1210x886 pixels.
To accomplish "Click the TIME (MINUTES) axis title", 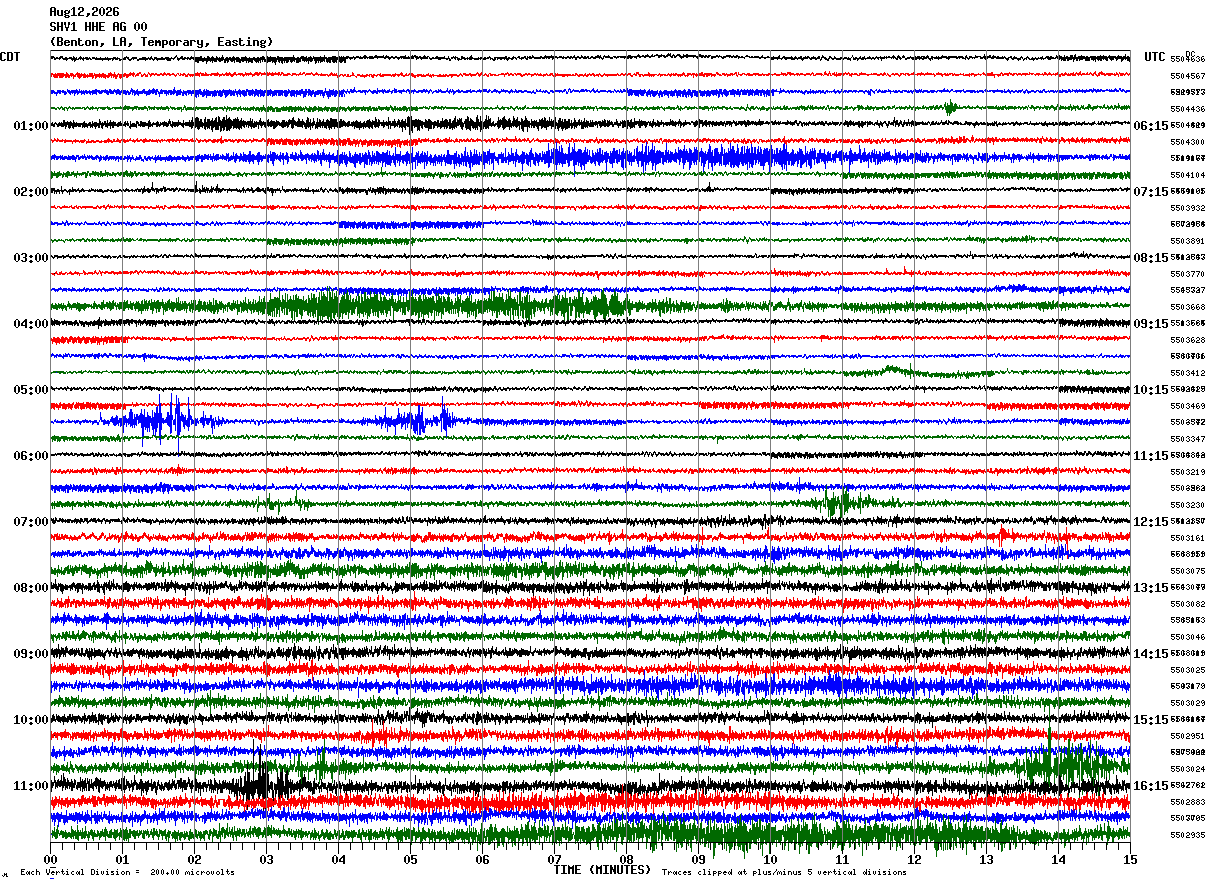I will 602,870.
